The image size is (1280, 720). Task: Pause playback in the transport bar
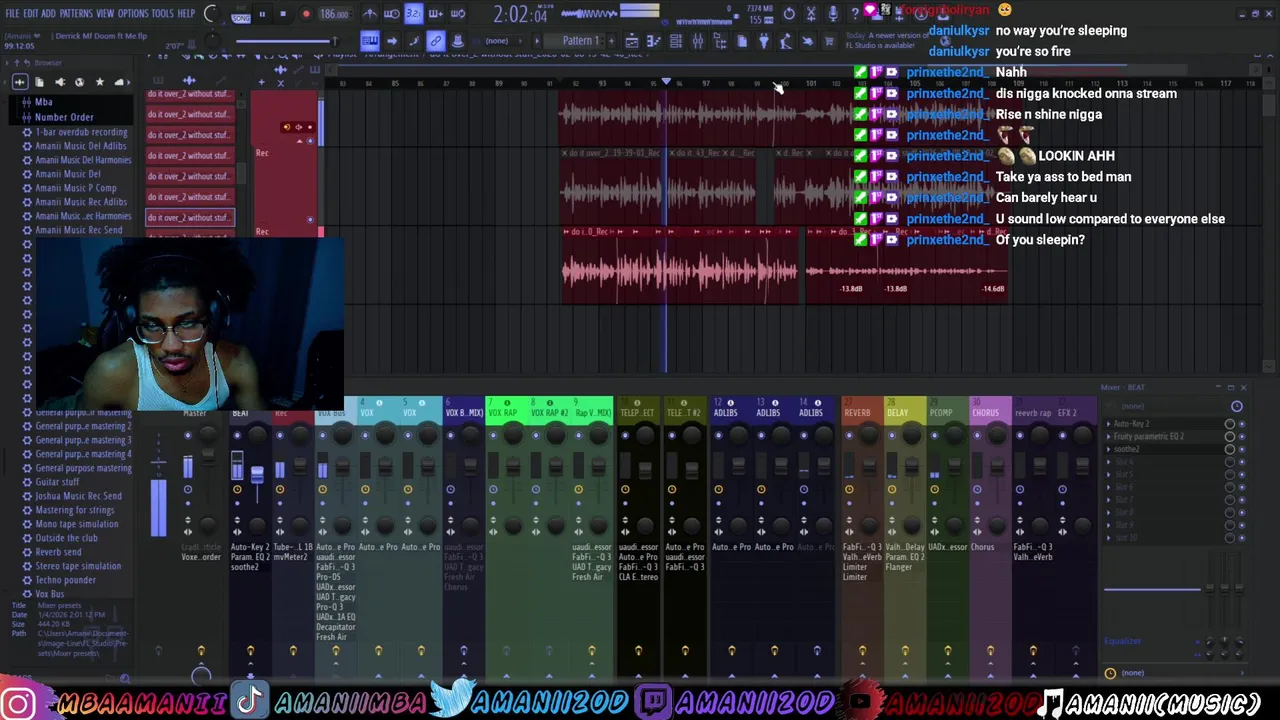point(262,14)
